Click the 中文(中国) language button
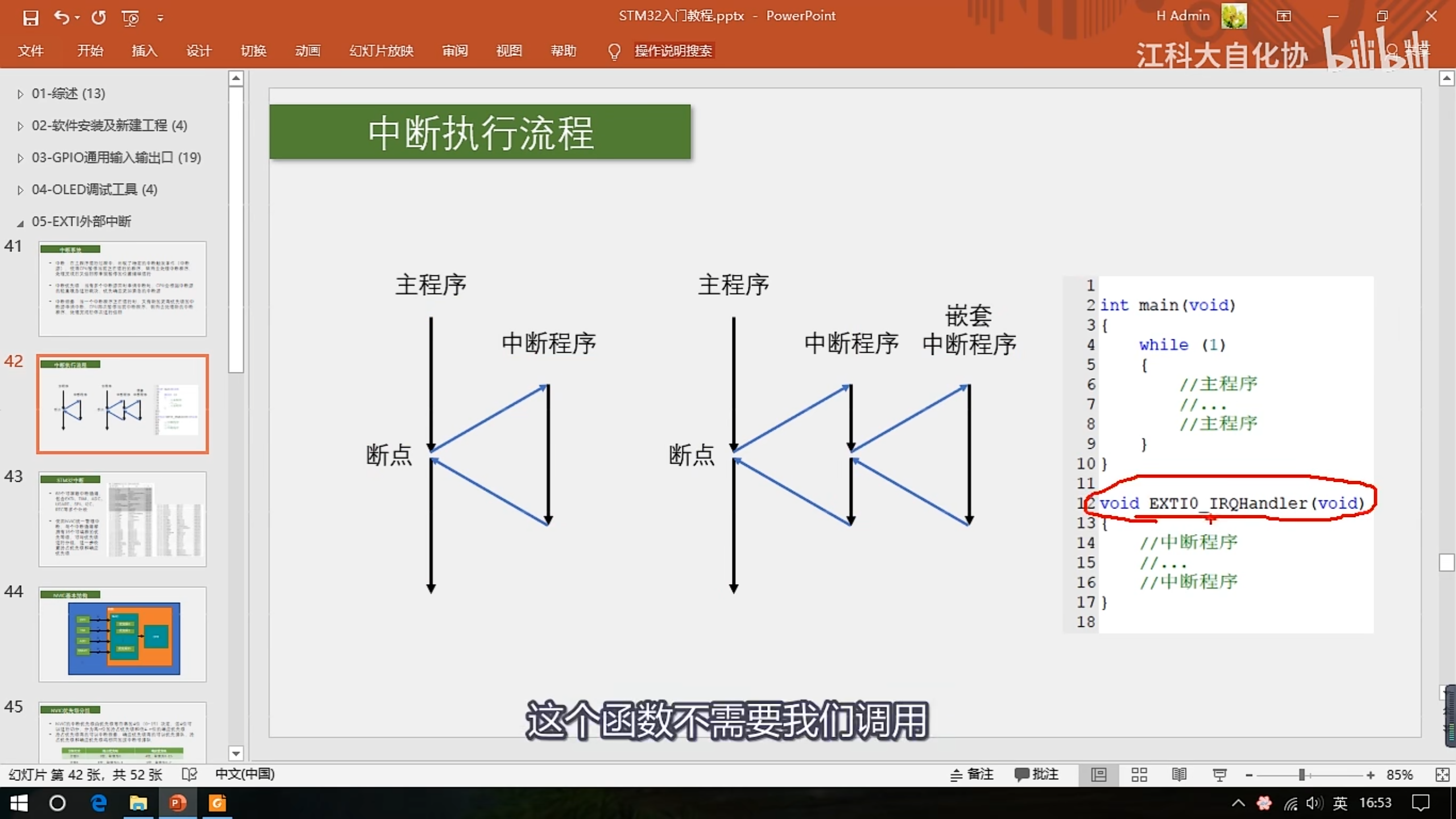Screen dimensions: 1456x819 tap(245, 775)
